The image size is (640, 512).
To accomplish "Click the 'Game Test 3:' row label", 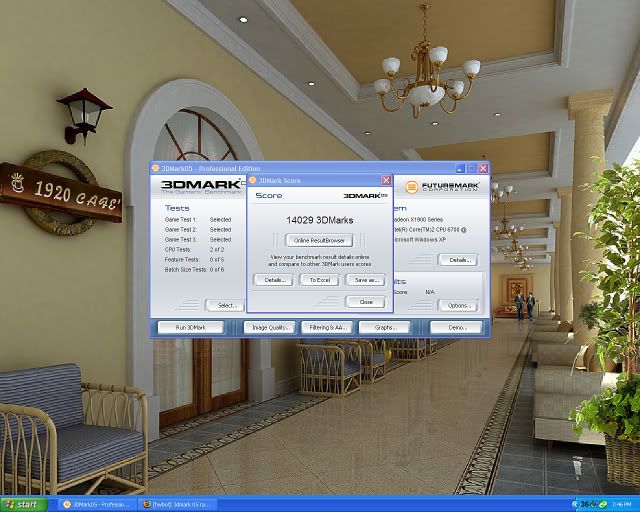I will 180,240.
